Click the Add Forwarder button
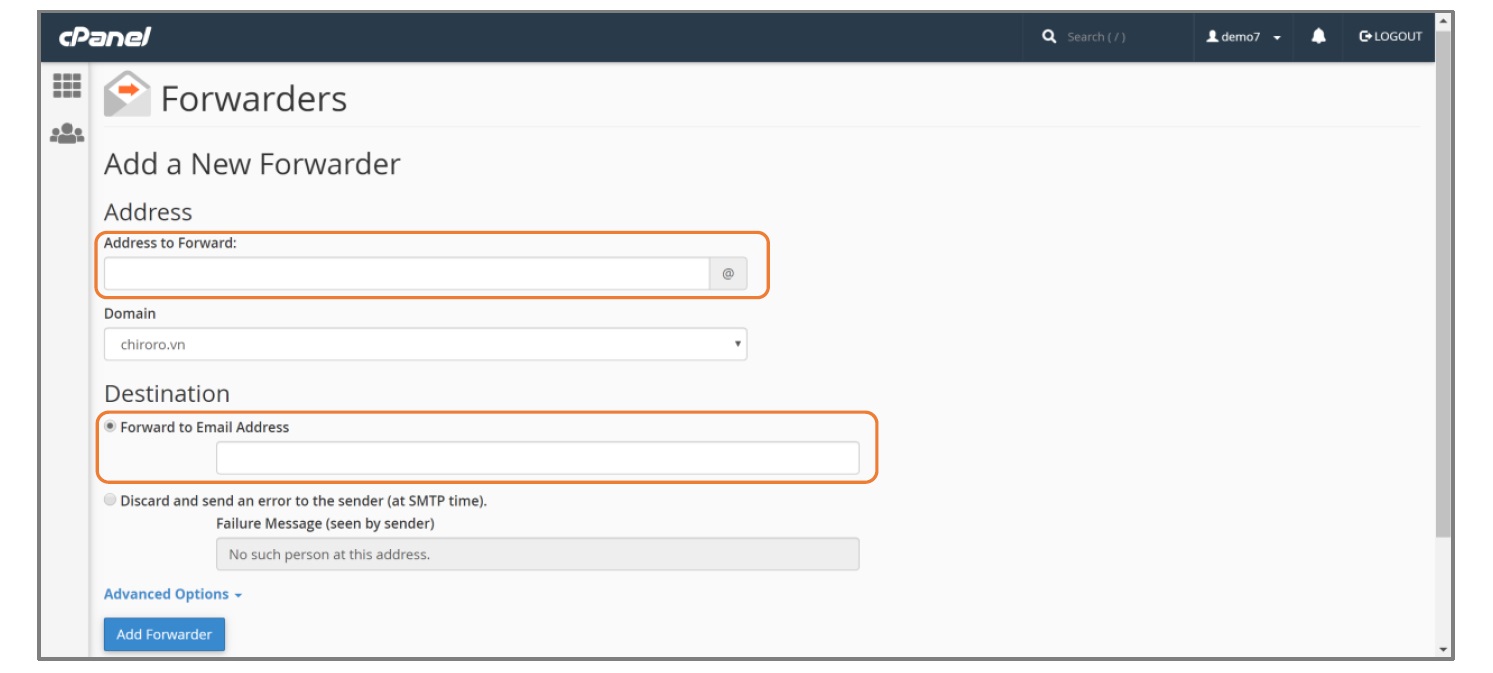The image size is (1493, 673). point(164,634)
